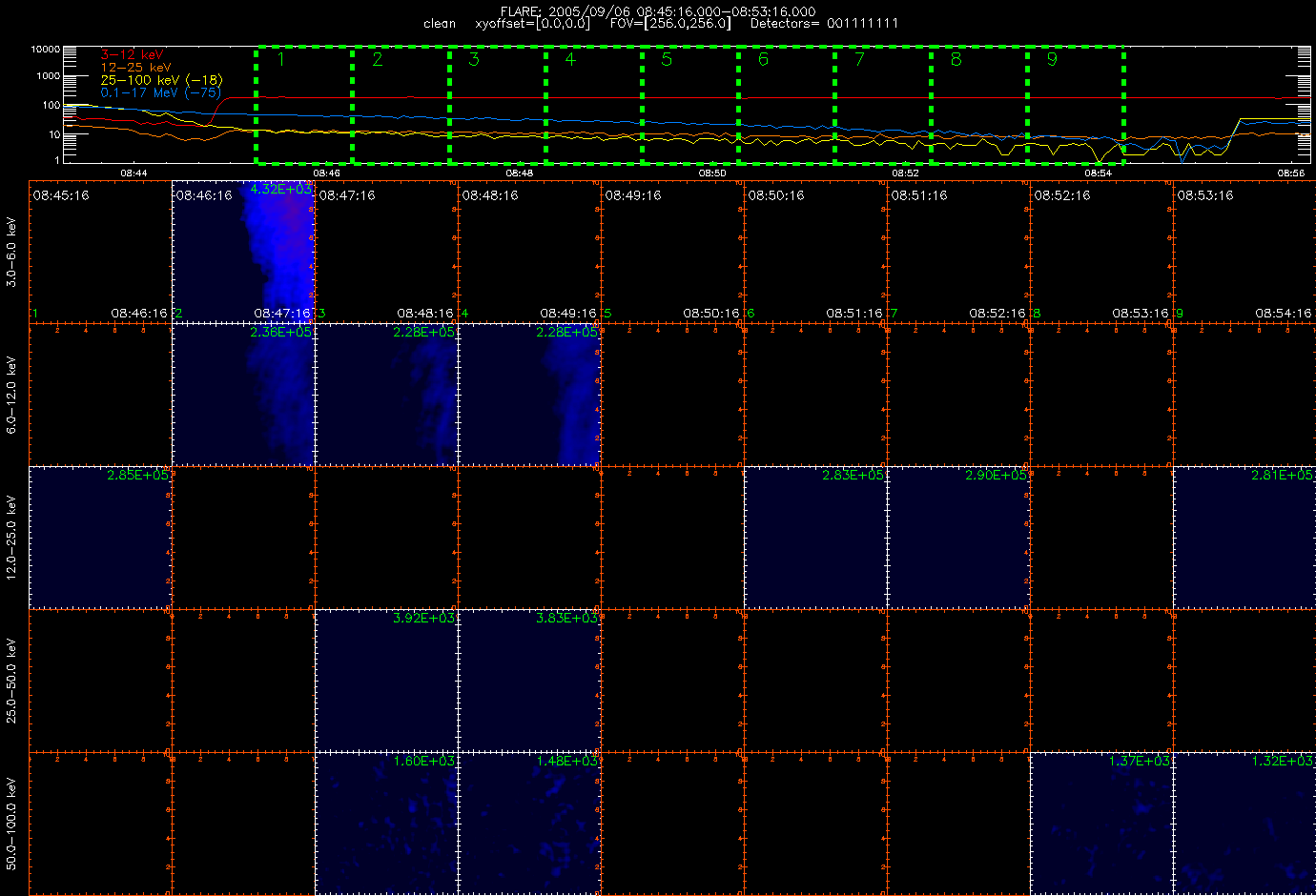The height and width of the screenshot is (896, 1316).
Task: Open the 12.0-25.0 keV image with peak 2.85E+05
Action: click(x=100, y=538)
